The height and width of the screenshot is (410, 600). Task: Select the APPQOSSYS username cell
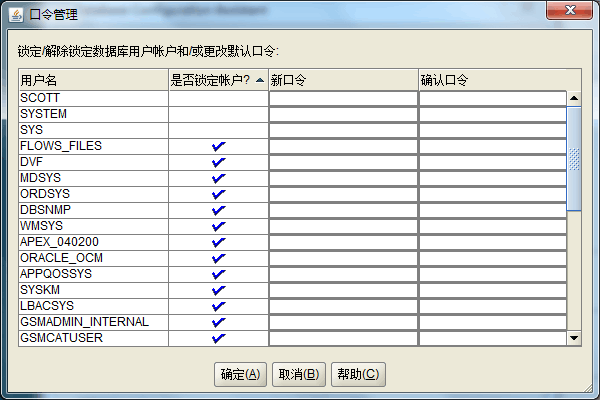tap(93, 274)
